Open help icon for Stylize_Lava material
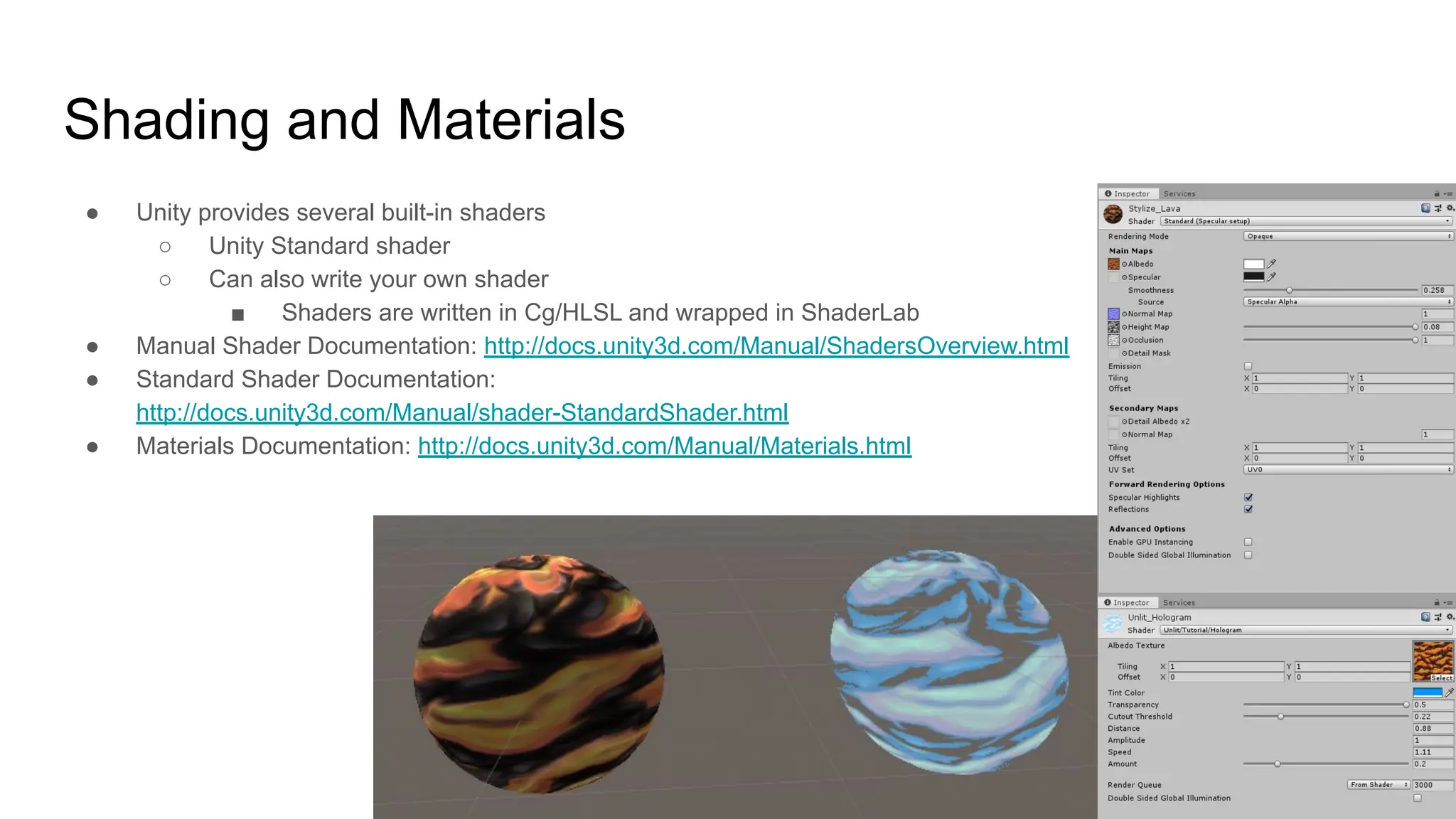The width and height of the screenshot is (1456, 819). [1425, 208]
